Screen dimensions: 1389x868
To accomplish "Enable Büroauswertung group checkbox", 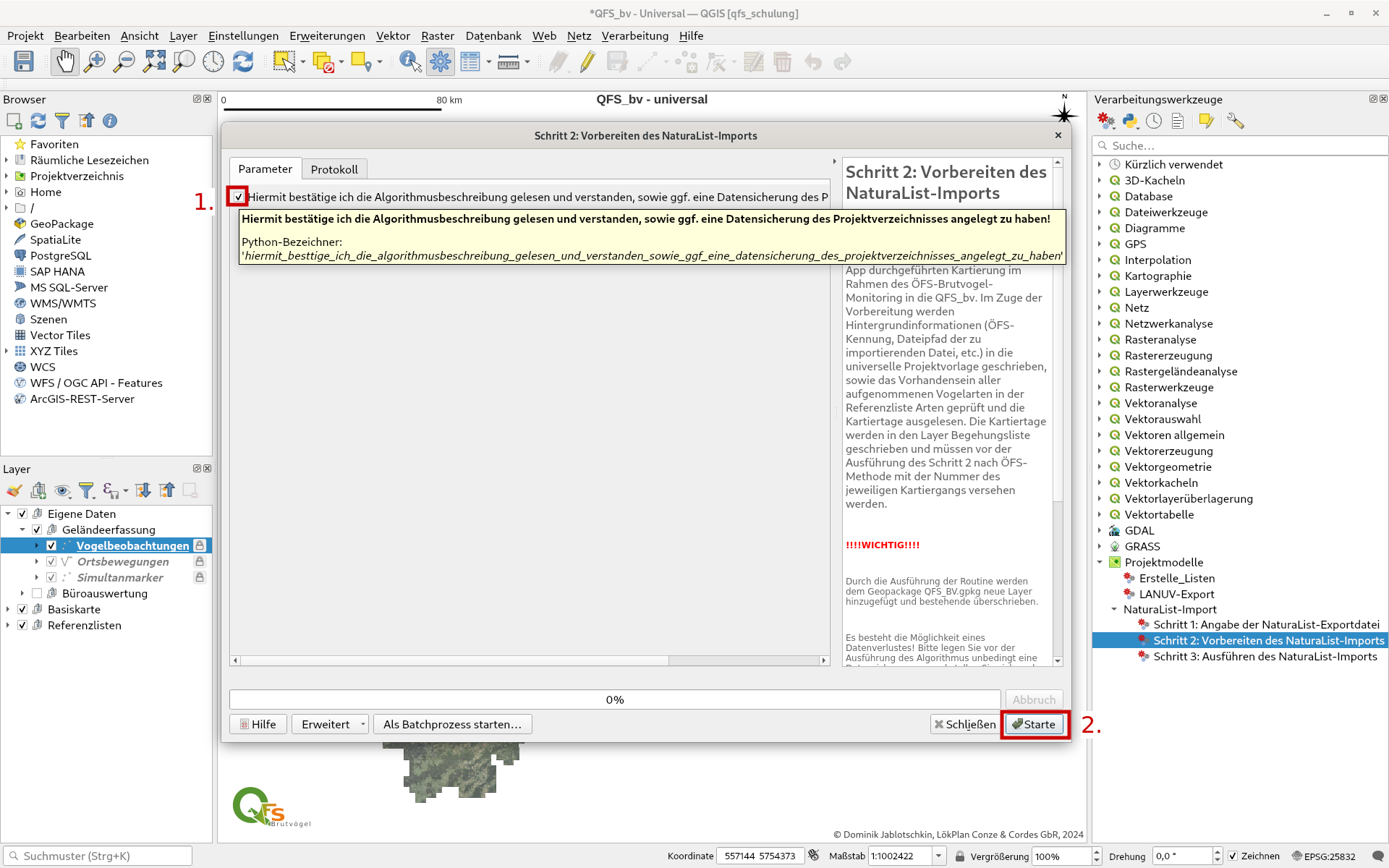I will pos(37,593).
